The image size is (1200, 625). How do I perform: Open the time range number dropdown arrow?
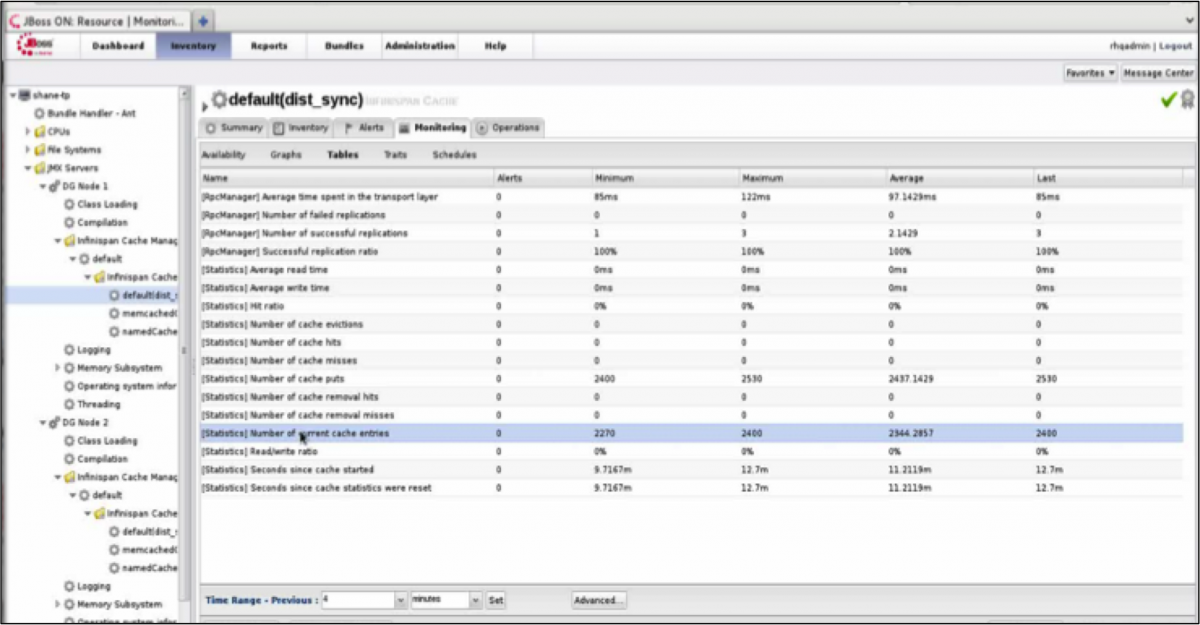coord(401,600)
